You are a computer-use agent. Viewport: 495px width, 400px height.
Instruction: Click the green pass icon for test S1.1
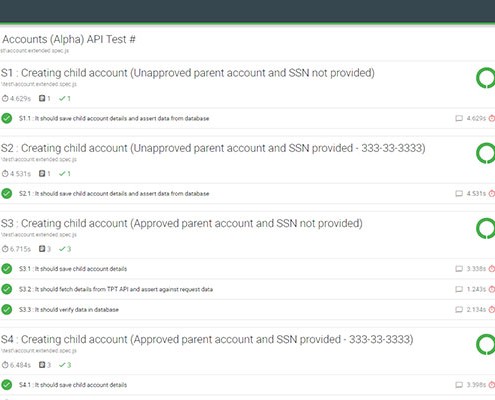[x=7, y=118]
